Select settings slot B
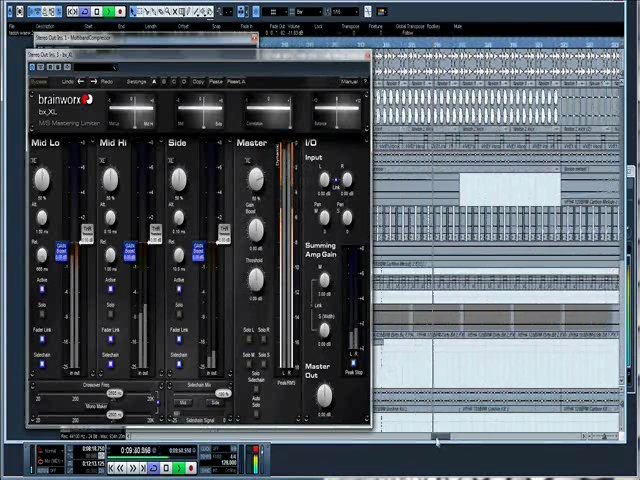This screenshot has height=480, width=640. pos(164,82)
